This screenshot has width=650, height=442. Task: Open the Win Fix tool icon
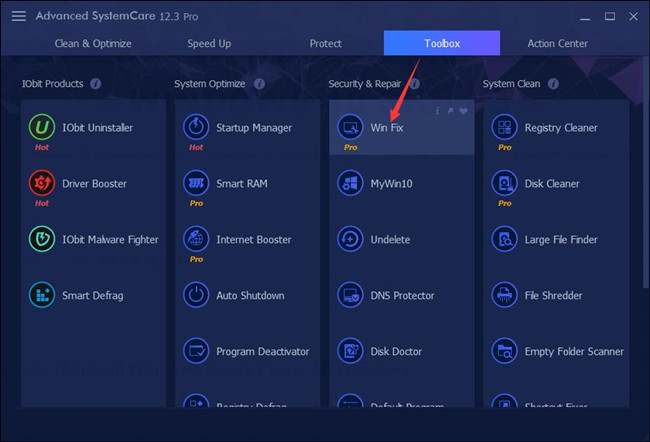pos(350,127)
